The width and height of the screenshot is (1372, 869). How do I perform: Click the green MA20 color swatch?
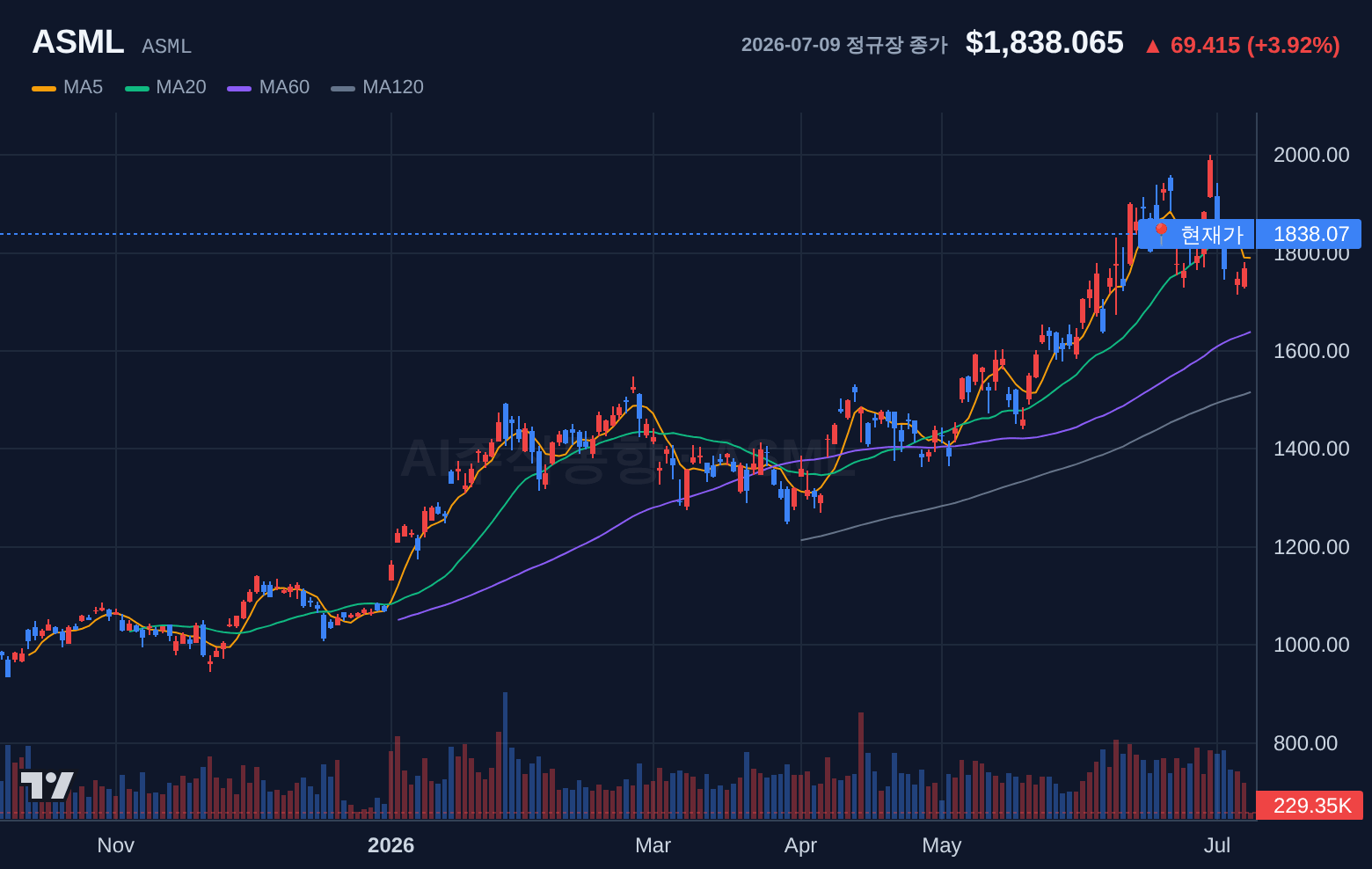pos(137,88)
